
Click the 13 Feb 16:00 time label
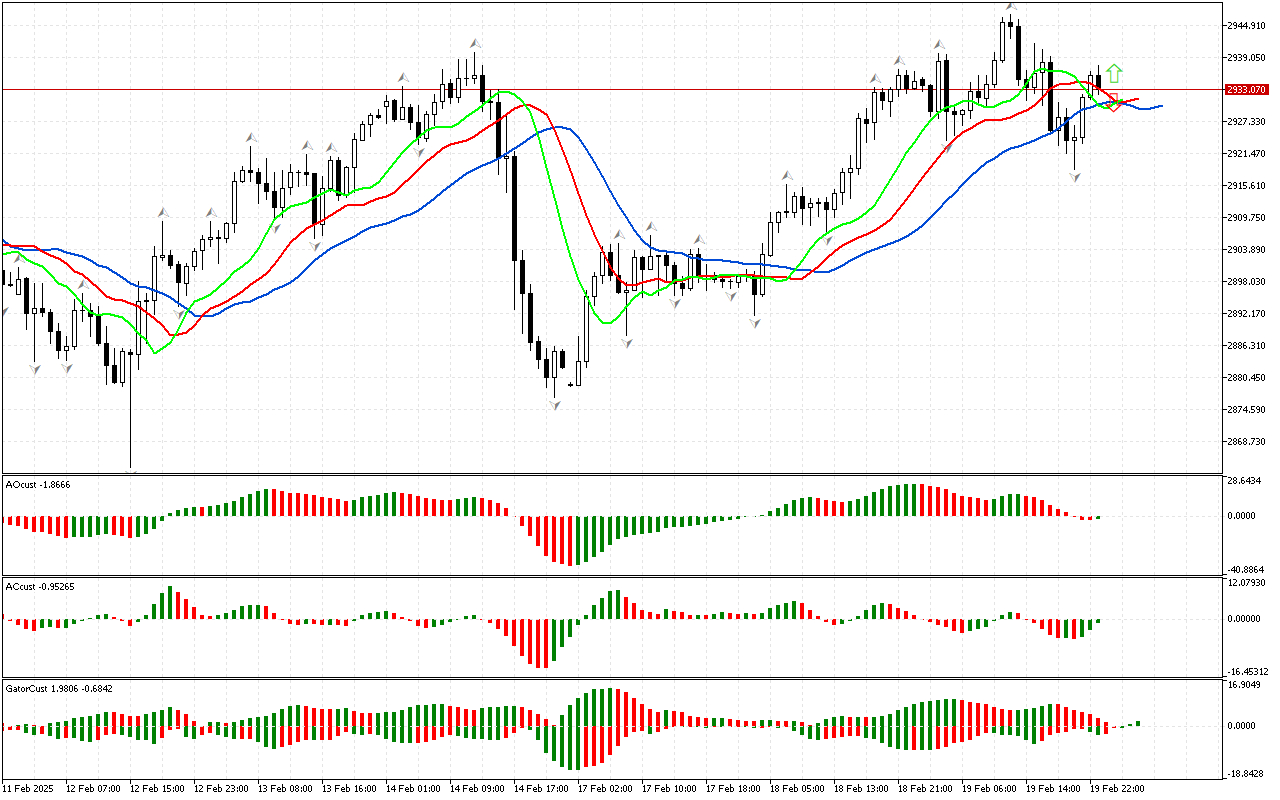349,789
